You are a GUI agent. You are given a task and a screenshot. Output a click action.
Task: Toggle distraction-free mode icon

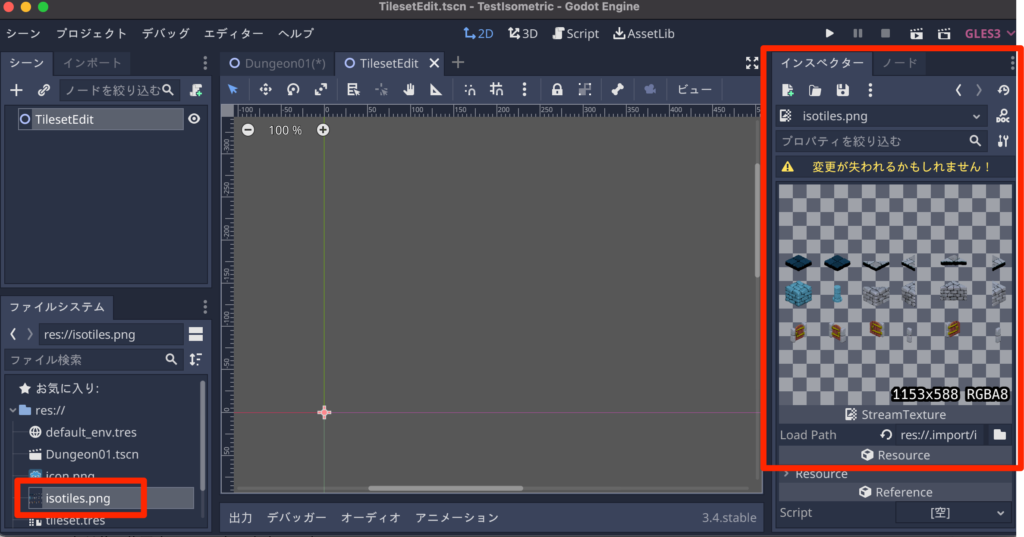[752, 63]
